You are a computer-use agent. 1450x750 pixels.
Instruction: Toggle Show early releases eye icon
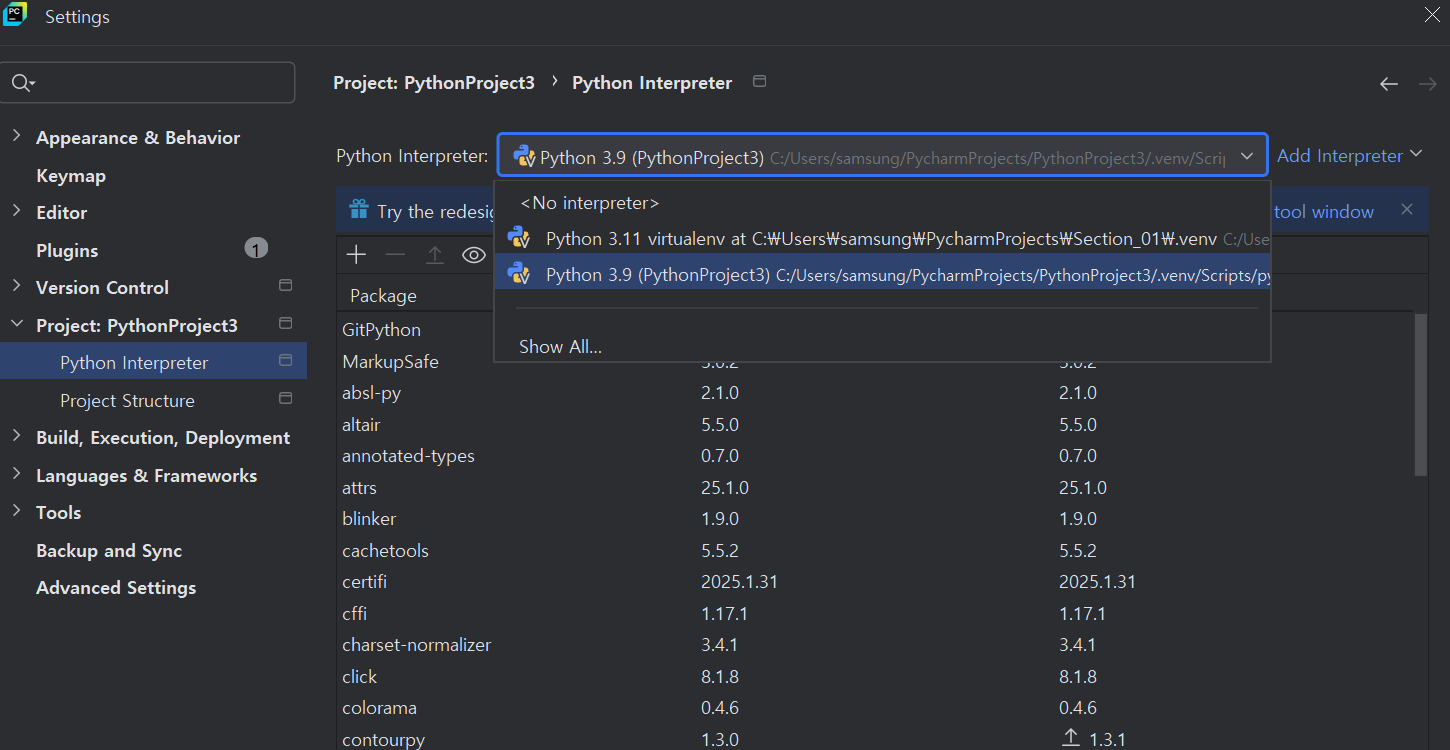point(473,255)
